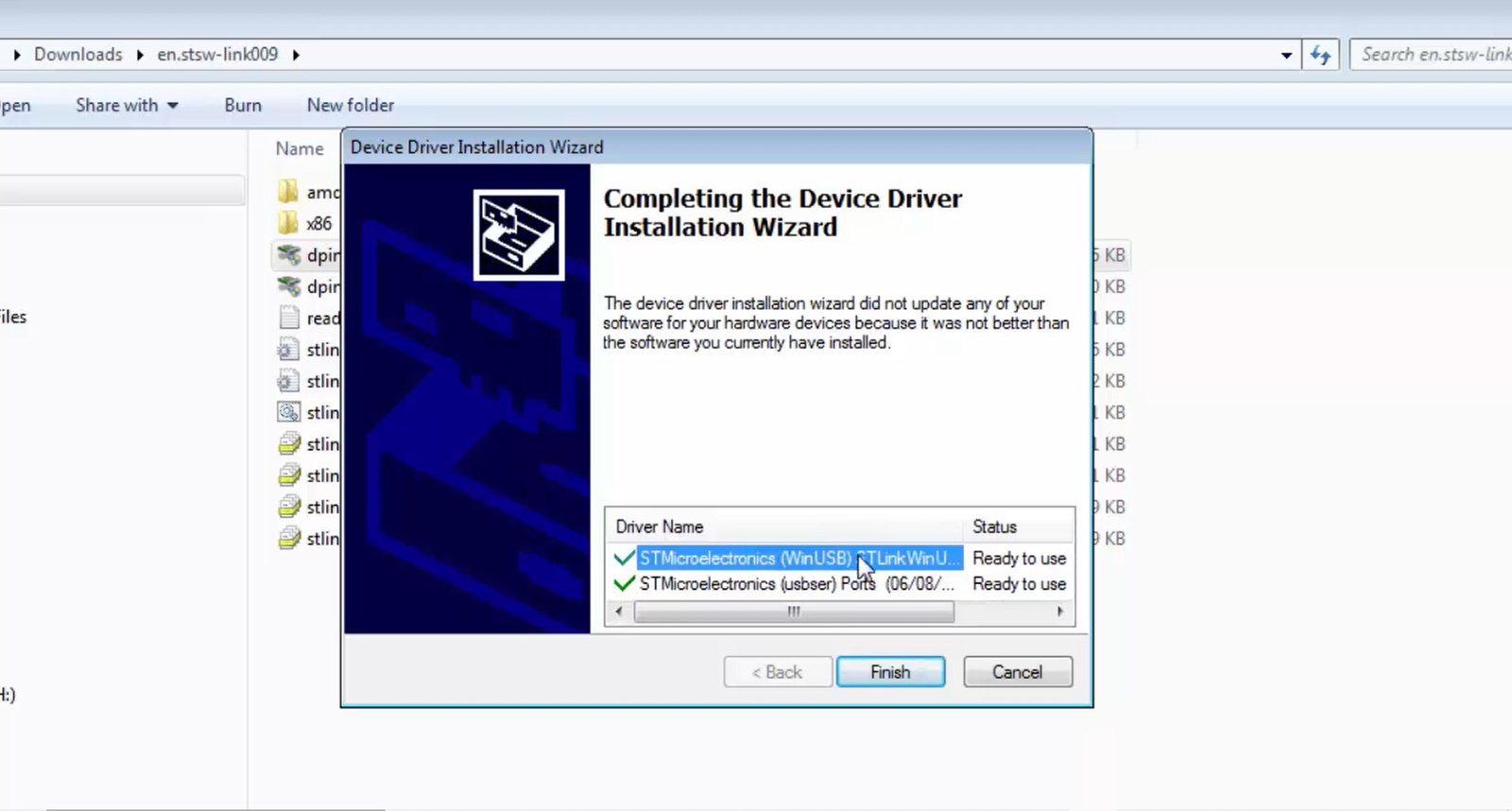Expand the arrow after Downloads in breadcrumb
Image resolution: width=1512 pixels, height=811 pixels.
(140, 55)
